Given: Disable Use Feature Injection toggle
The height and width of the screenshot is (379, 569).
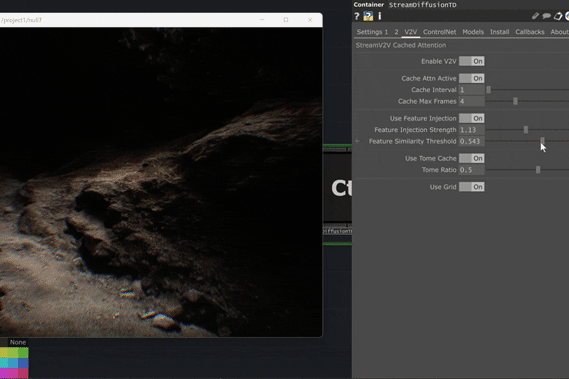Looking at the screenshot, I should pos(471,118).
